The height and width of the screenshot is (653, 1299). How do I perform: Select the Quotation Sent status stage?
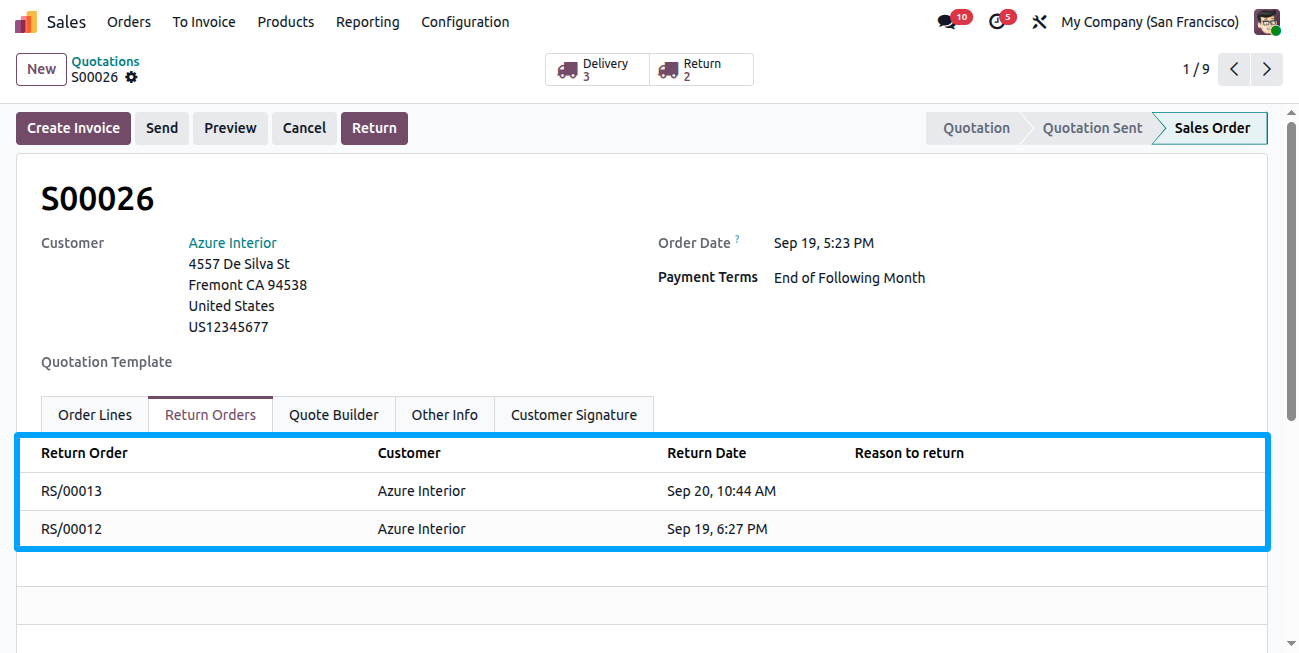point(1092,128)
